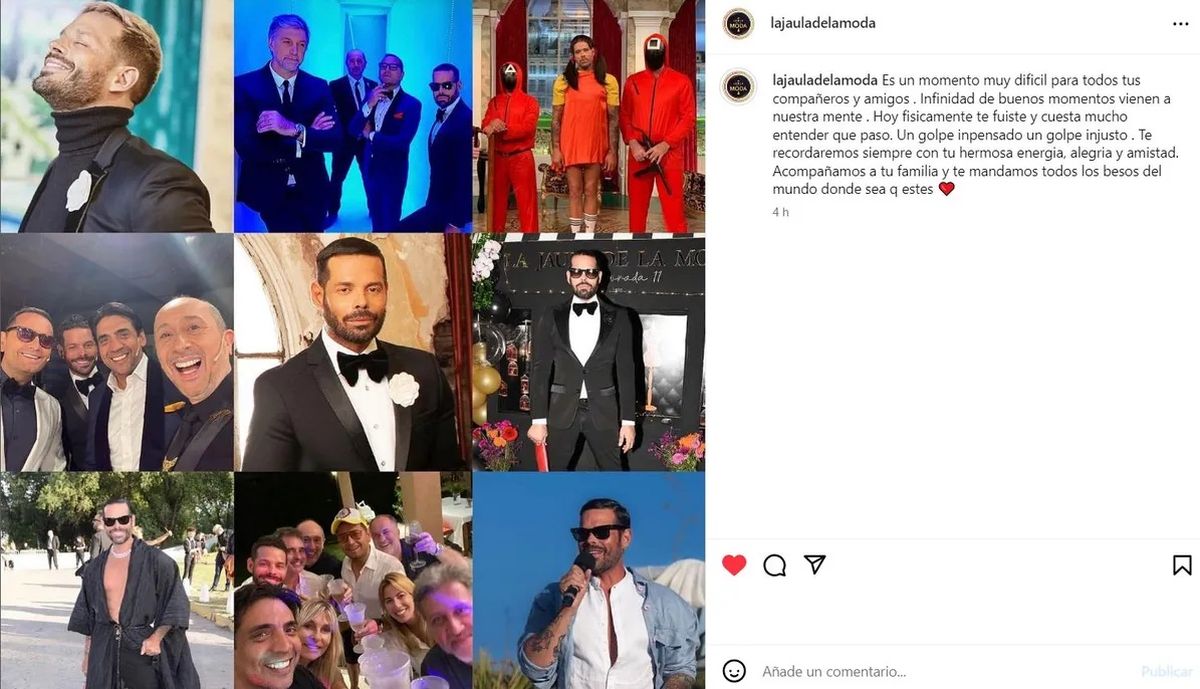
Task: Open the group selfie with drinks photo
Action: [353, 581]
